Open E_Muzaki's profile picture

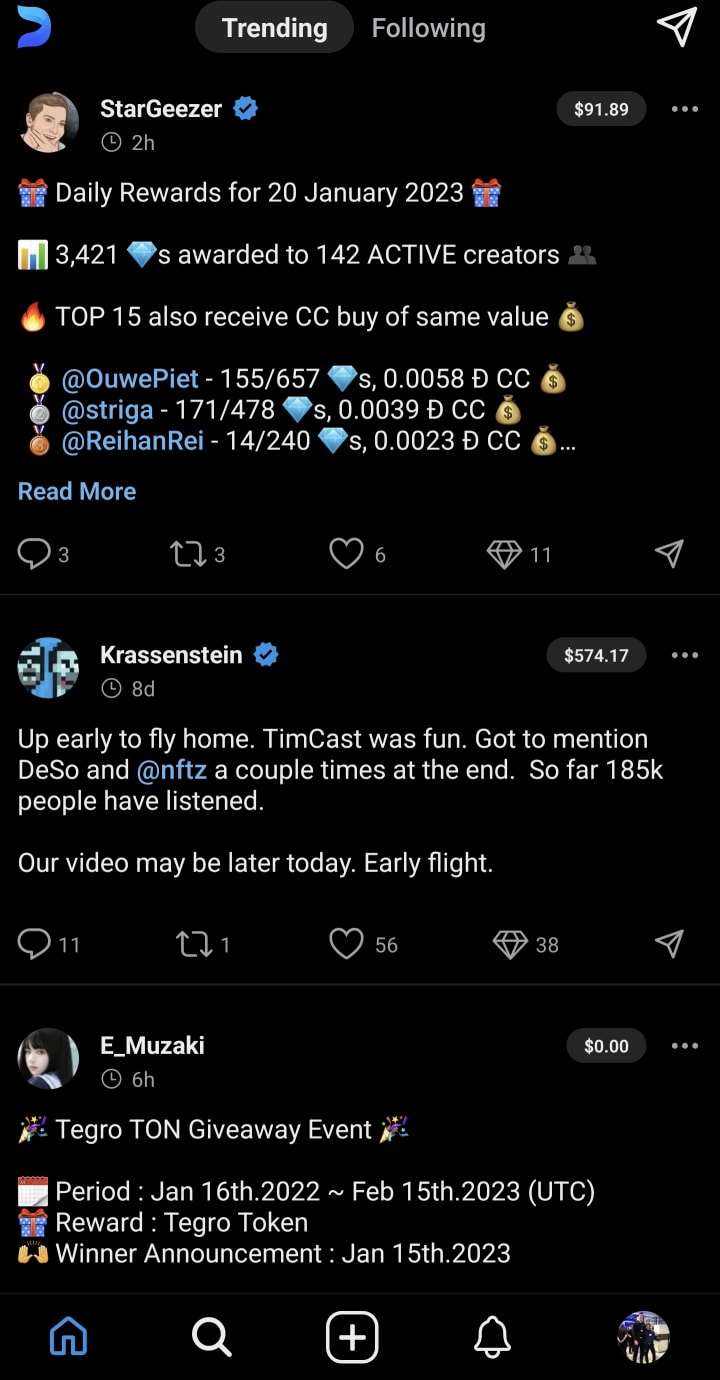(x=48, y=1058)
